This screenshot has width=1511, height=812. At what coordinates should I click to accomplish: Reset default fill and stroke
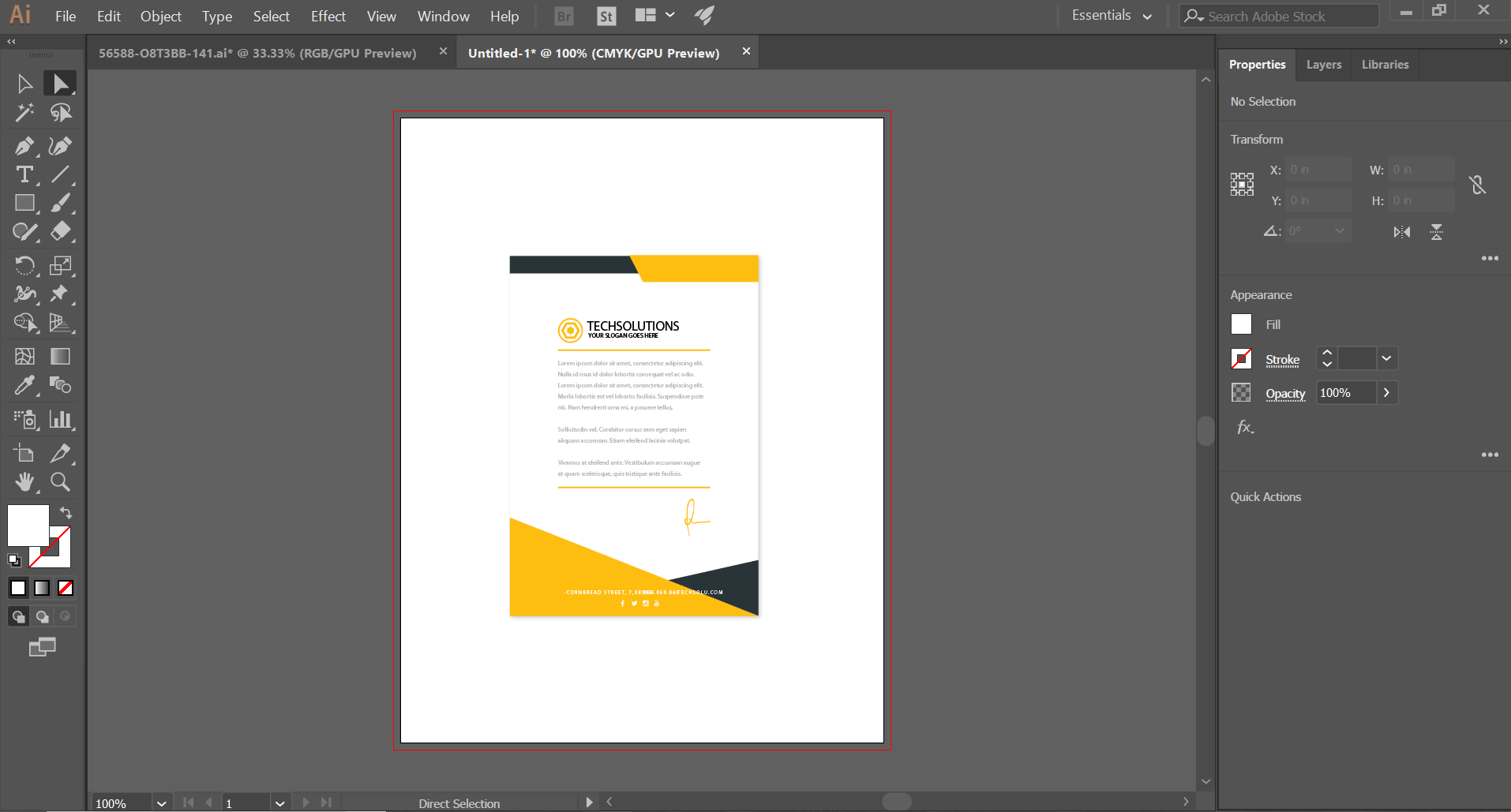14,560
